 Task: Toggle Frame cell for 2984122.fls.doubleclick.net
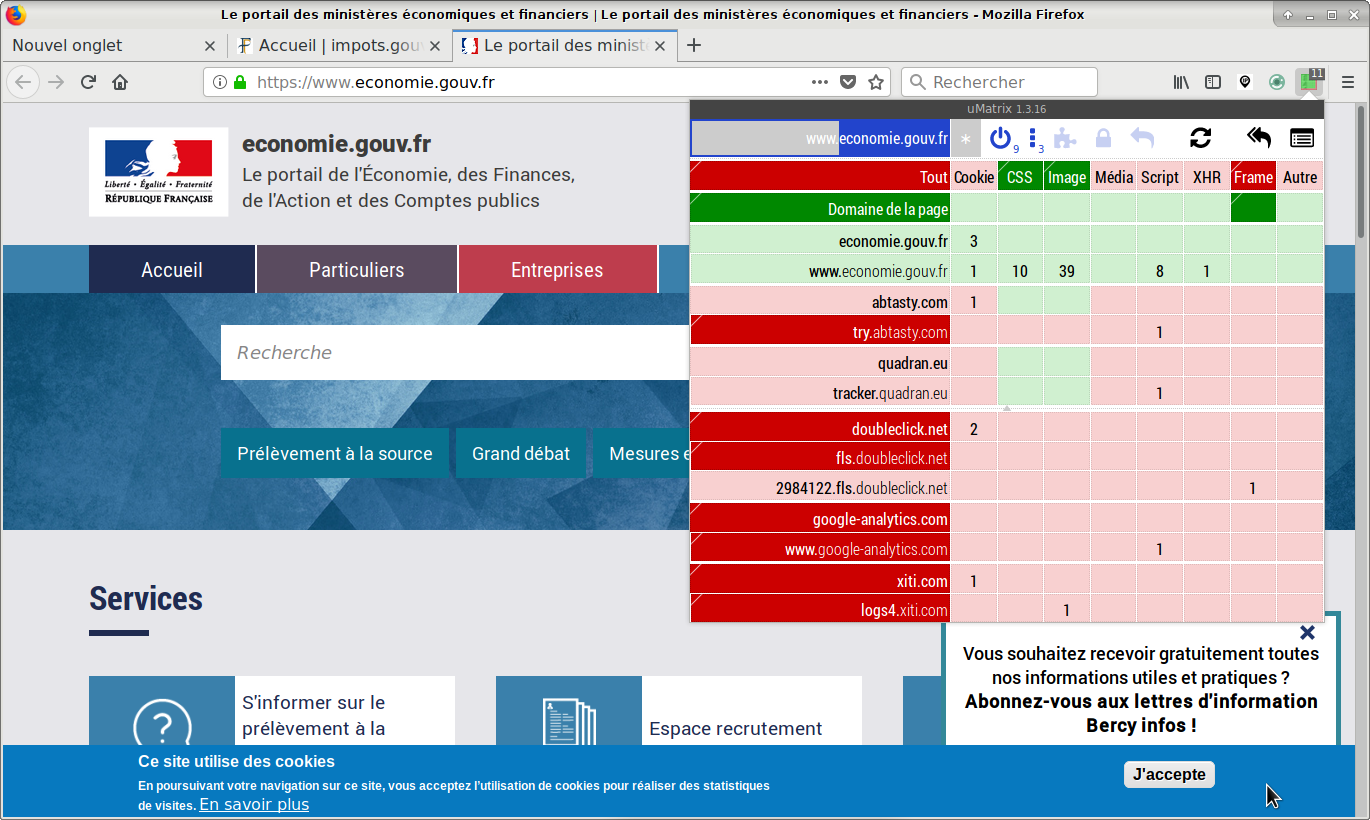point(1253,488)
